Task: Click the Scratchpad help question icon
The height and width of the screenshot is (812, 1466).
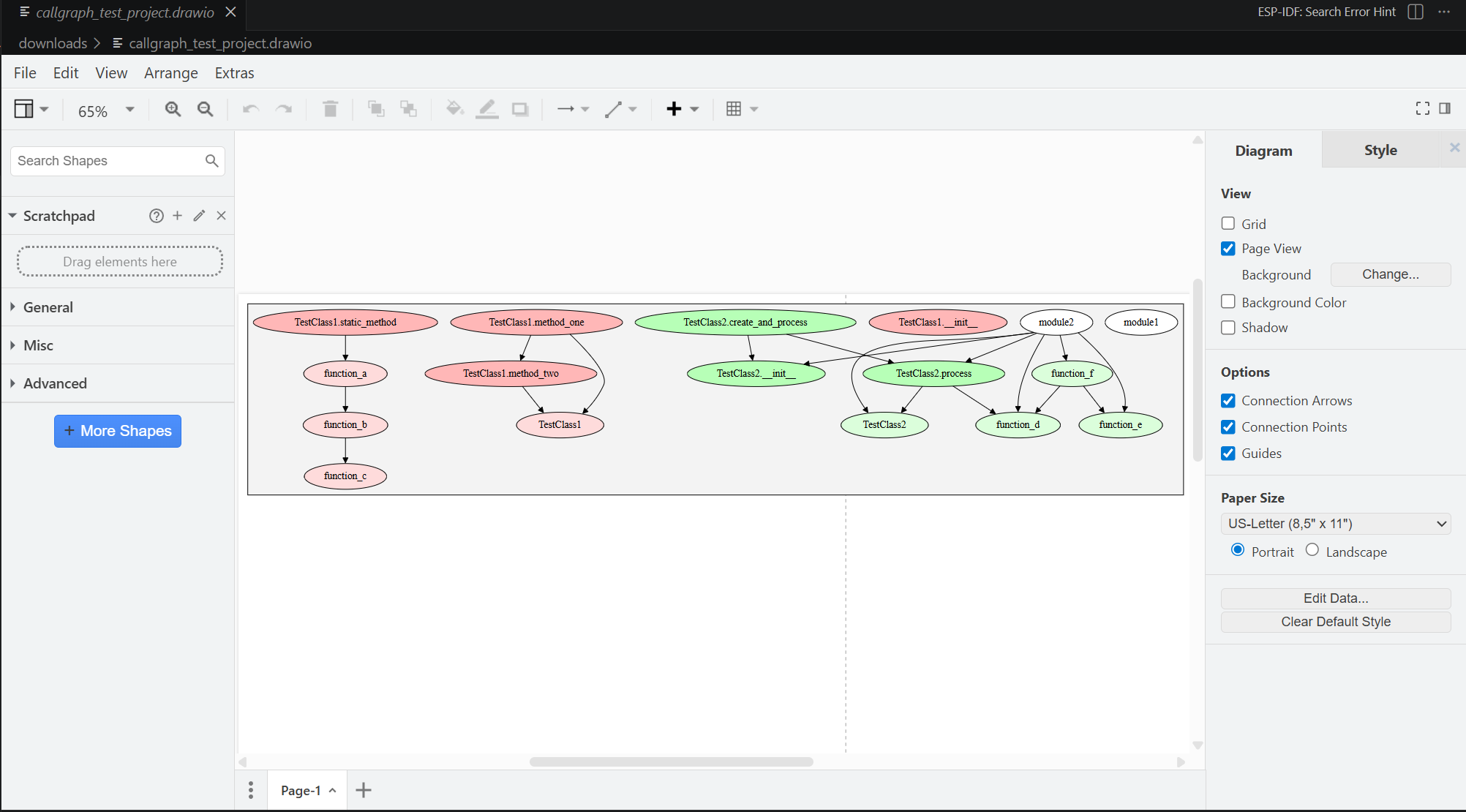Action: coord(156,216)
